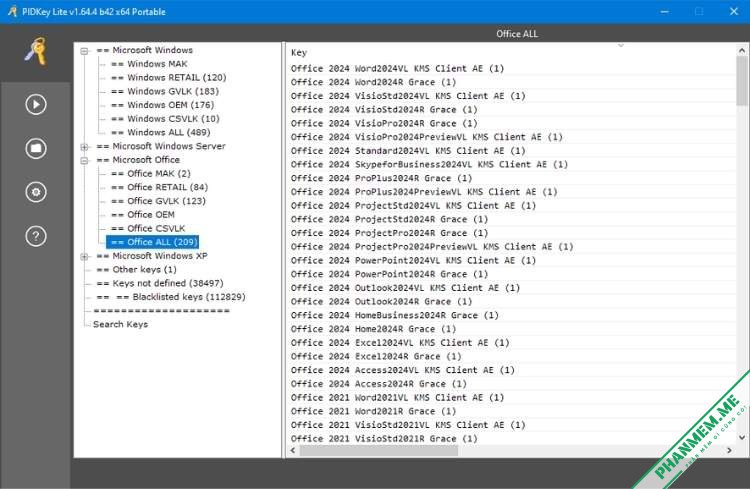Select Office MAK (2) tree item
750x489 pixels.
point(151,174)
